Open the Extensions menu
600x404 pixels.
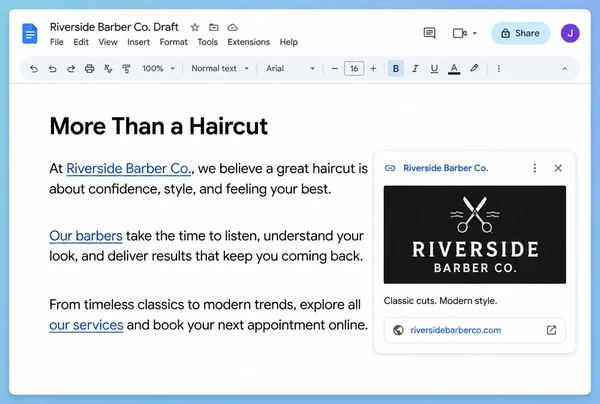point(248,42)
